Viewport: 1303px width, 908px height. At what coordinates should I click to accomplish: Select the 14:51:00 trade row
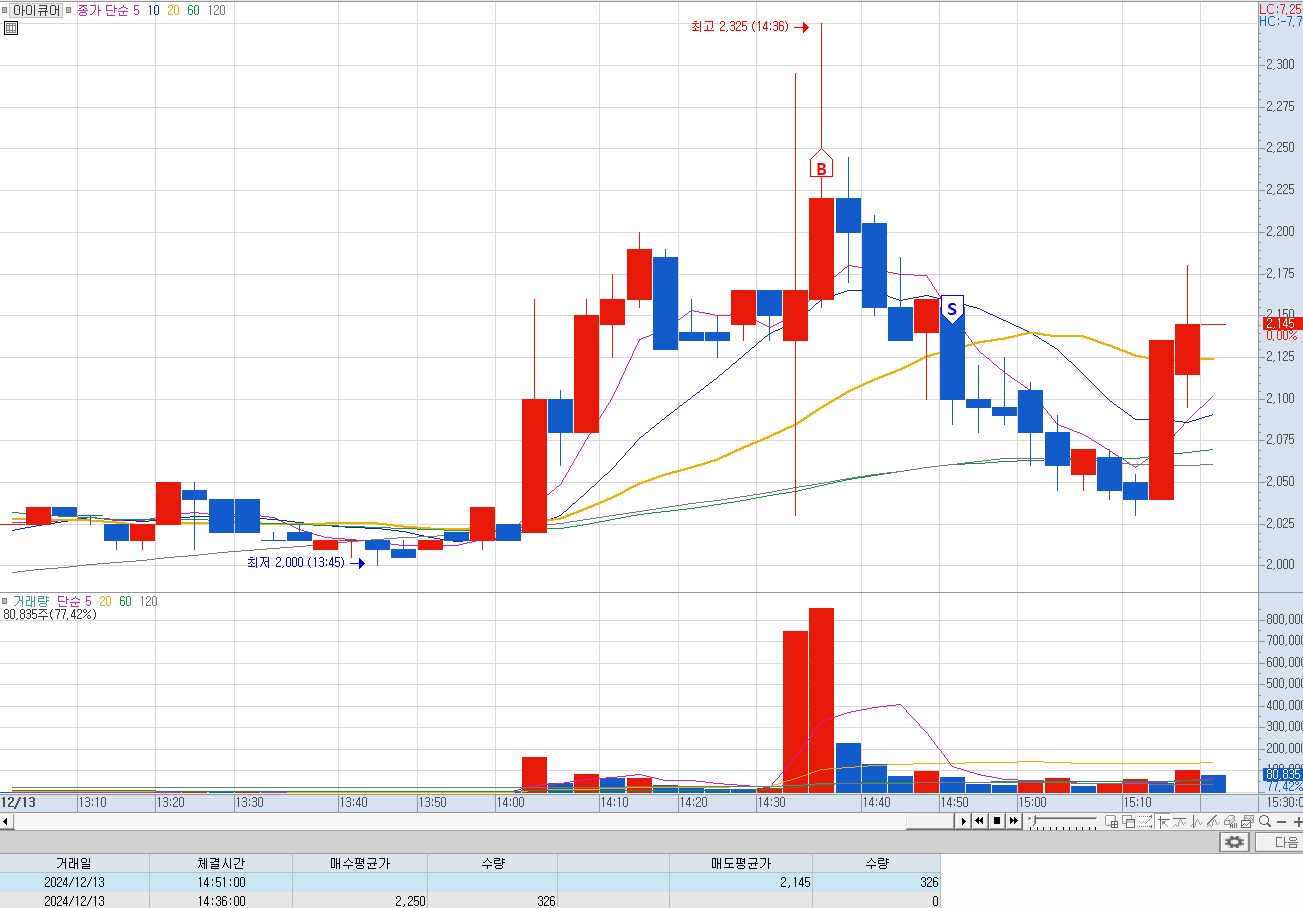click(x=470, y=882)
